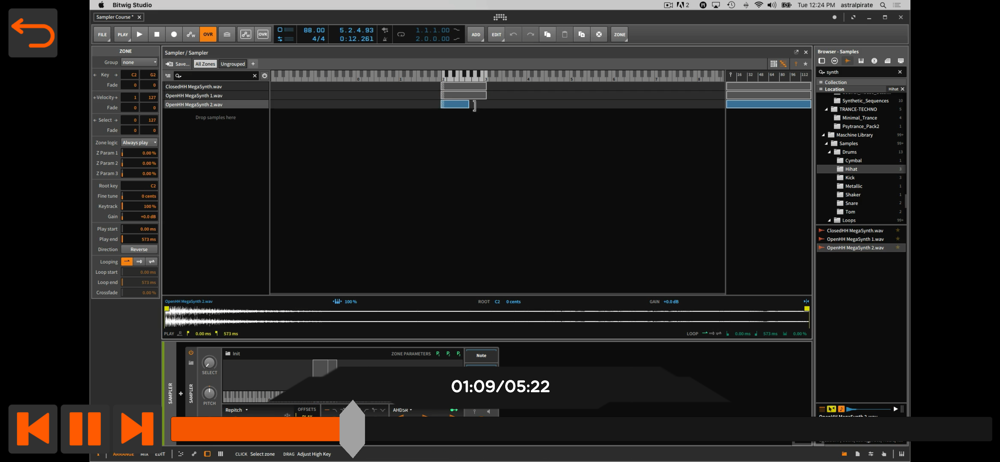Toggle the orange diagonal icon in the Sampler editor
The height and width of the screenshot is (462, 1000).
783,64
